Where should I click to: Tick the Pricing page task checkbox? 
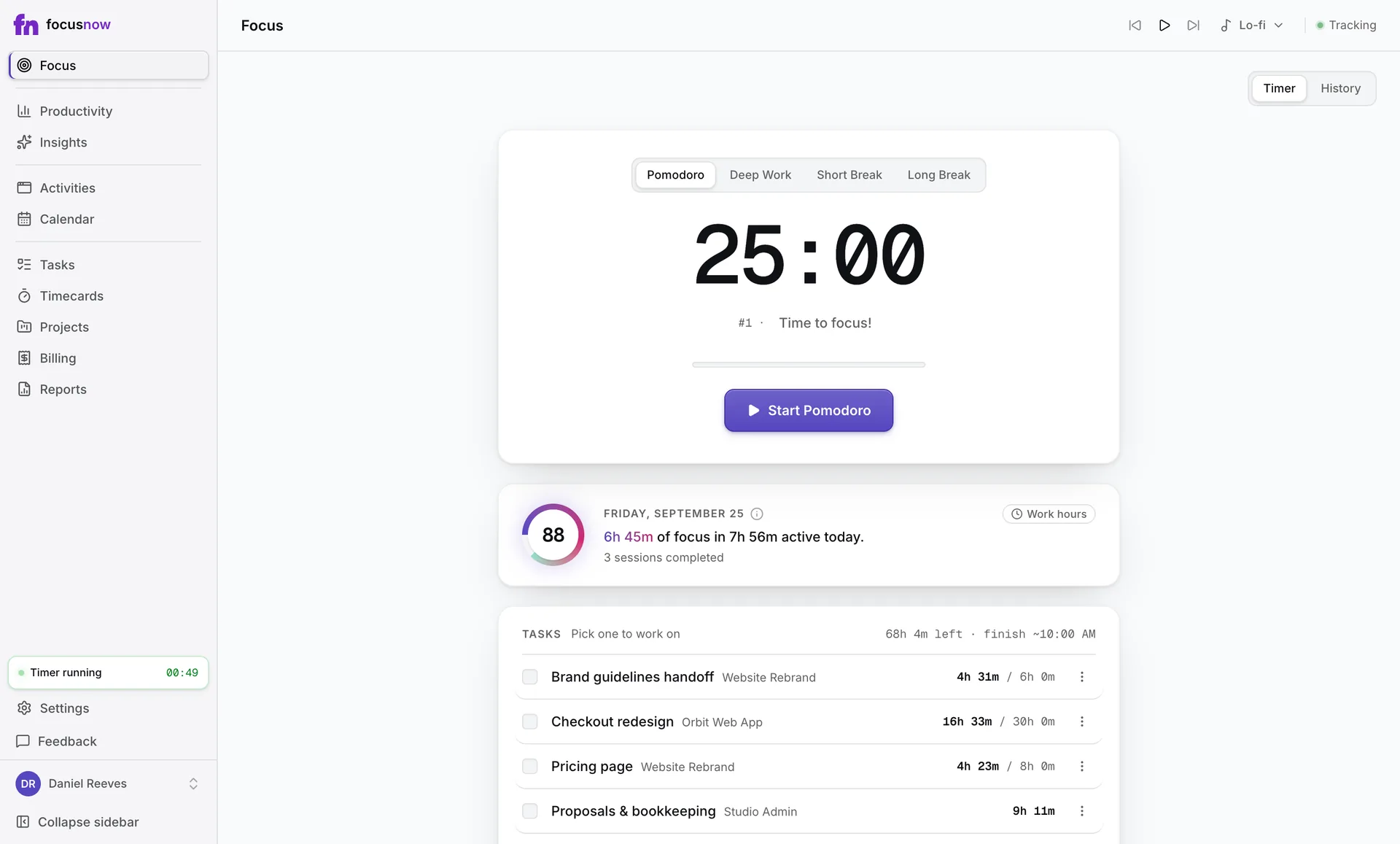(x=530, y=766)
